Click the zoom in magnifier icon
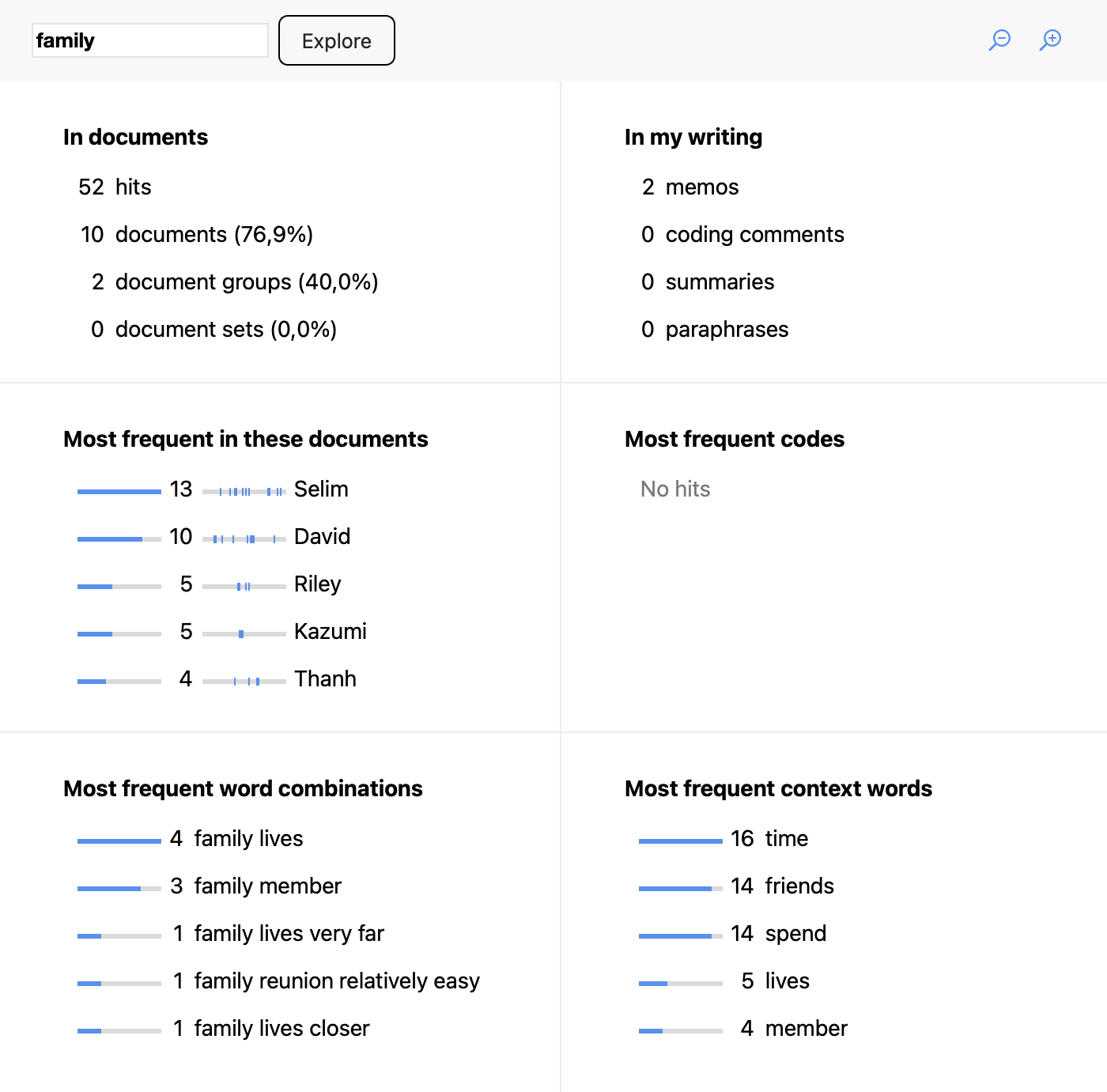This screenshot has height=1092, width=1107. coord(1050,40)
